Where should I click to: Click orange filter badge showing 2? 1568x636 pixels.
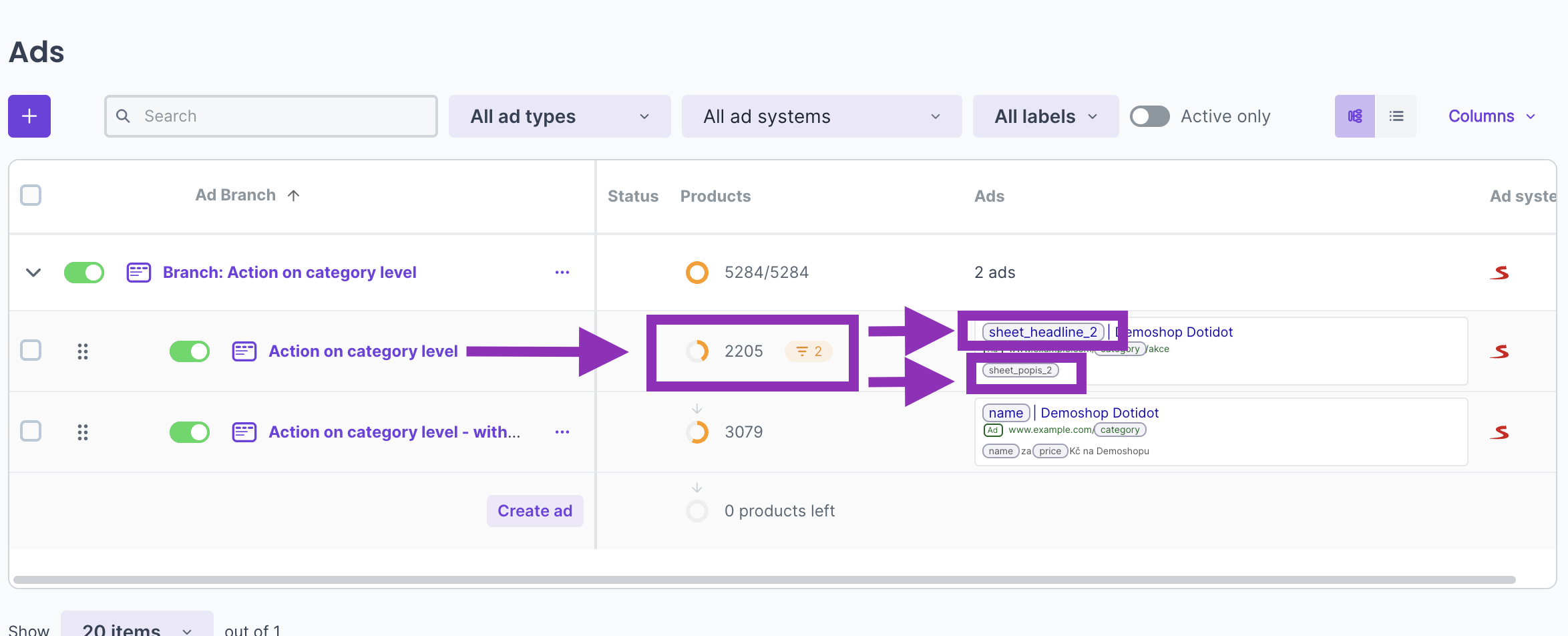[x=808, y=351]
